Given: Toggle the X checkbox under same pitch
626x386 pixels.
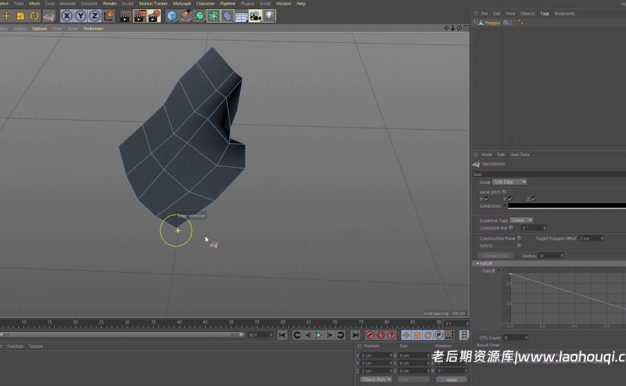Looking at the screenshot, I should [486, 199].
